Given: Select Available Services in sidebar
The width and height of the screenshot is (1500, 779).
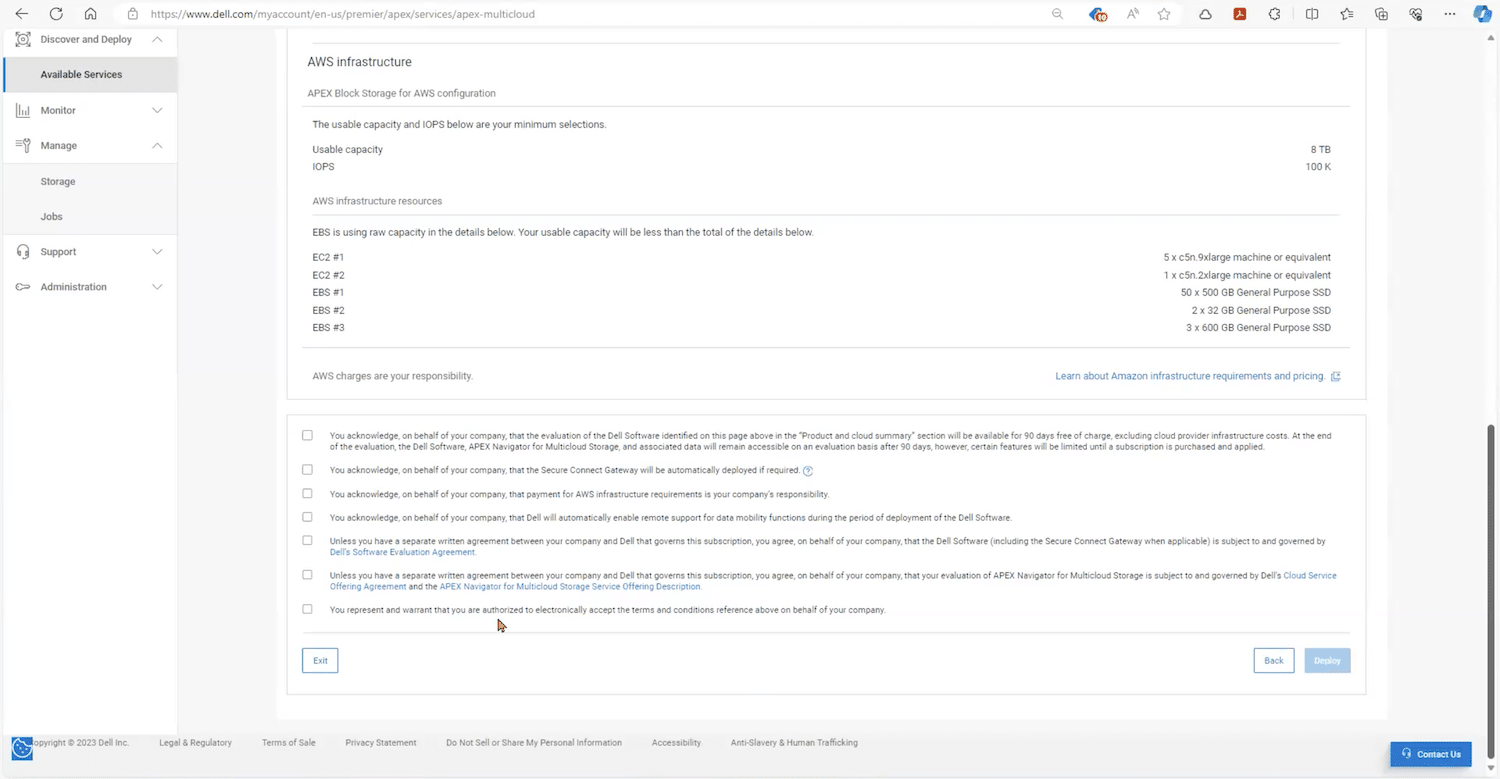Looking at the screenshot, I should (x=90, y=74).
